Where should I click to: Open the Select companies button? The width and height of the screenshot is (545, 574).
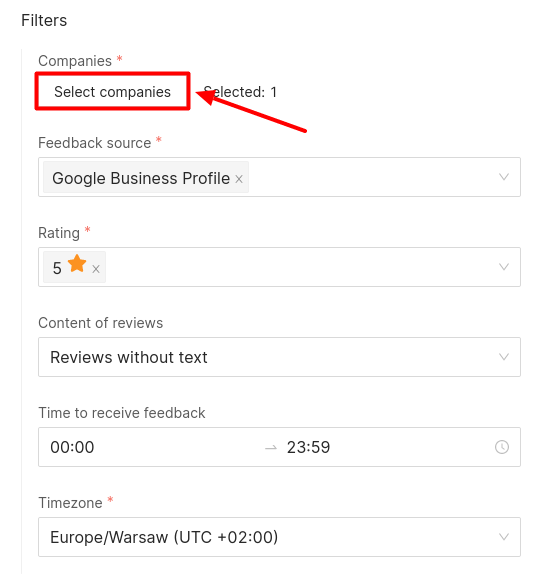coord(112,91)
